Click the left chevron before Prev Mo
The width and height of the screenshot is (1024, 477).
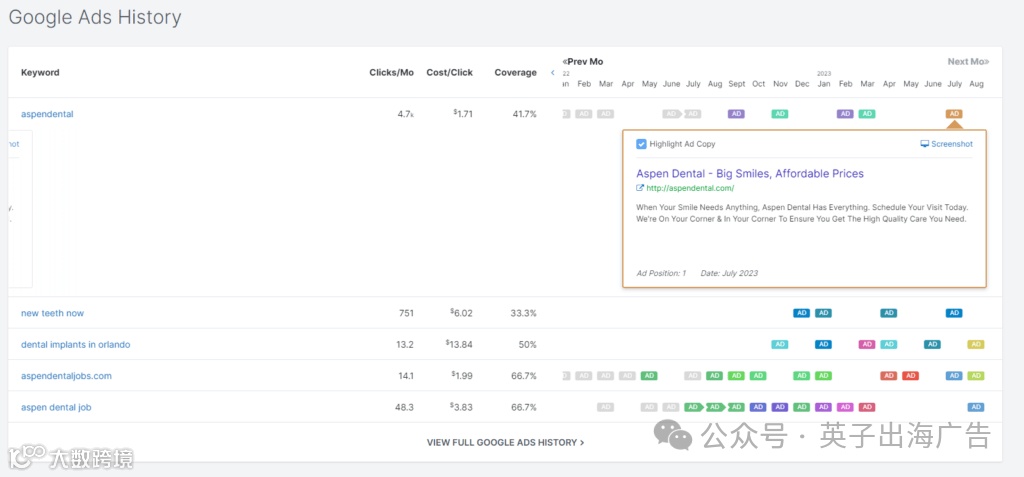[x=553, y=73]
